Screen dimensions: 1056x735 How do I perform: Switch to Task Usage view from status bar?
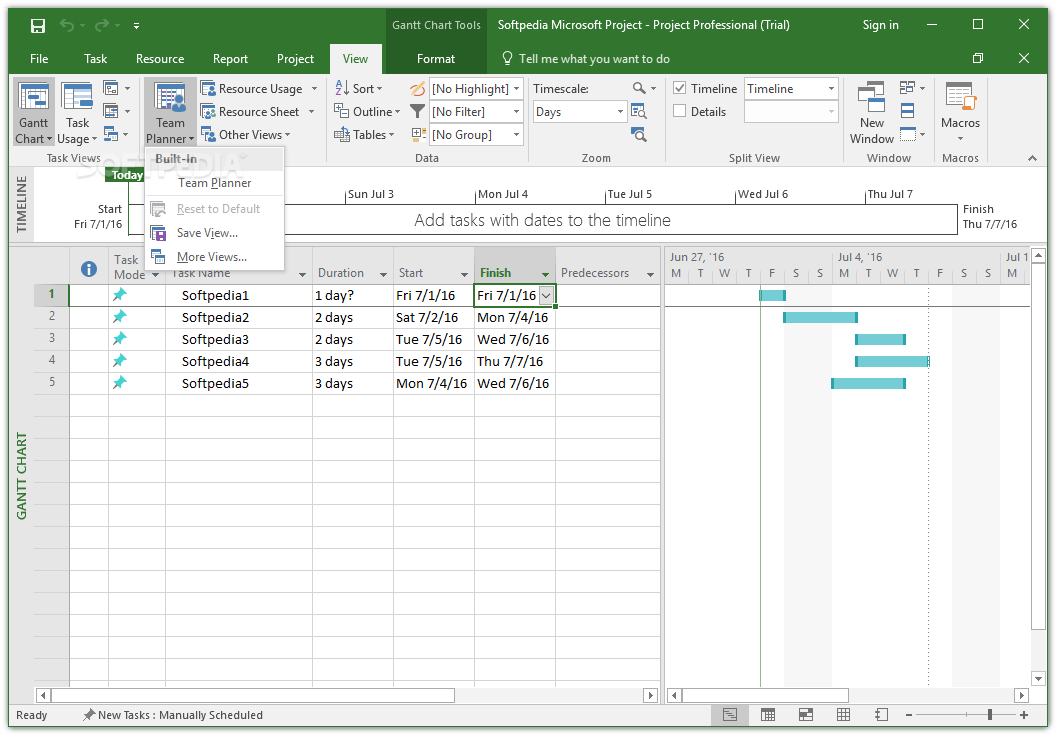point(768,715)
